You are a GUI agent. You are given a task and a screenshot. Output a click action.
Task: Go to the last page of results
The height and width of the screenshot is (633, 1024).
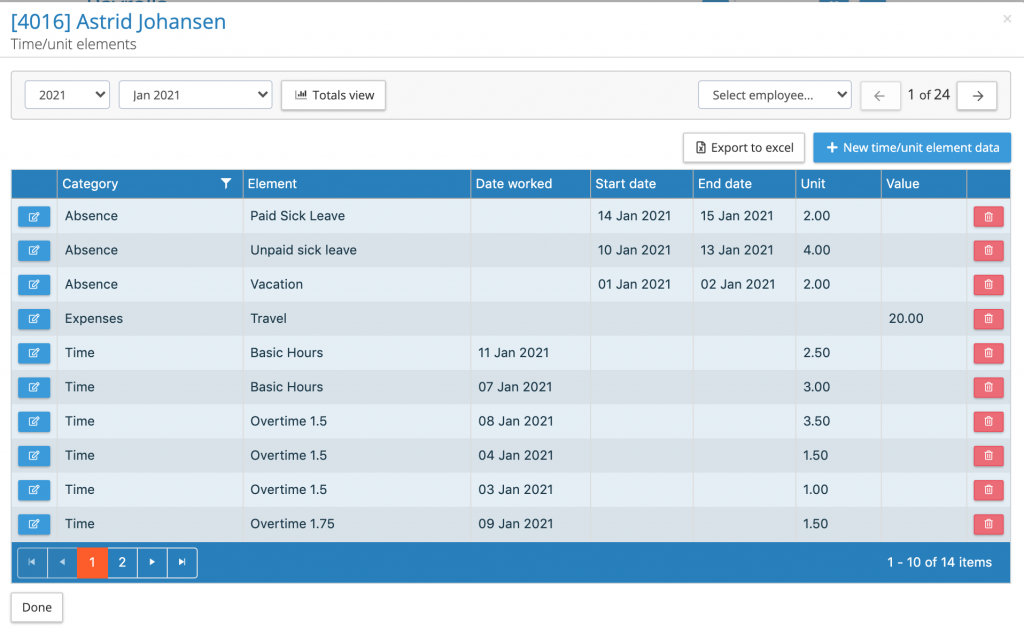point(182,562)
